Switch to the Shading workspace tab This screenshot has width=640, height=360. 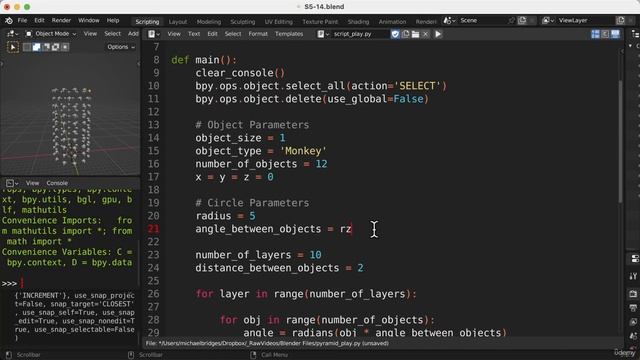tap(358, 22)
